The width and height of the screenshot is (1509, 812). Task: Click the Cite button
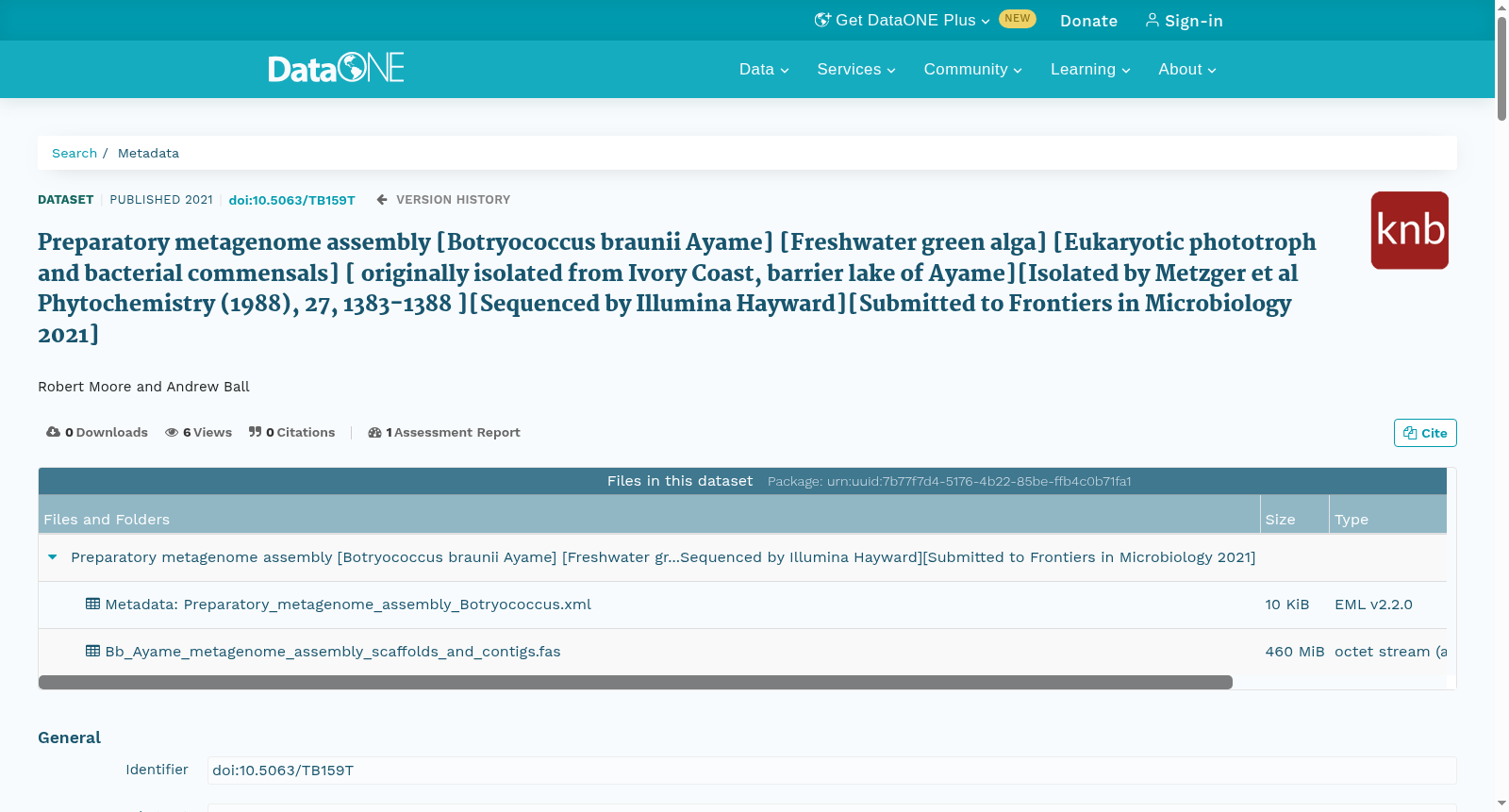[x=1425, y=433]
